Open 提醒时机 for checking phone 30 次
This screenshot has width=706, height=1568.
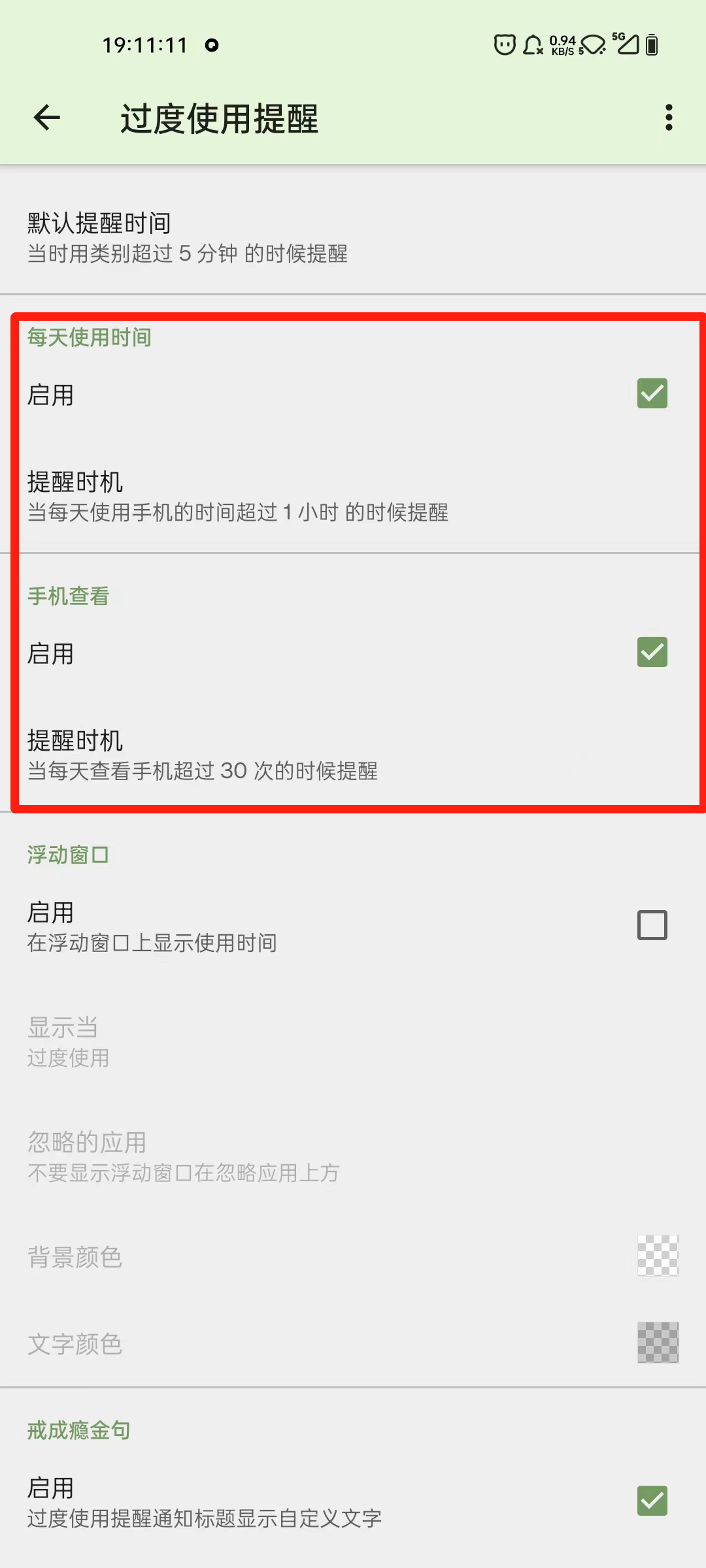(x=353, y=755)
